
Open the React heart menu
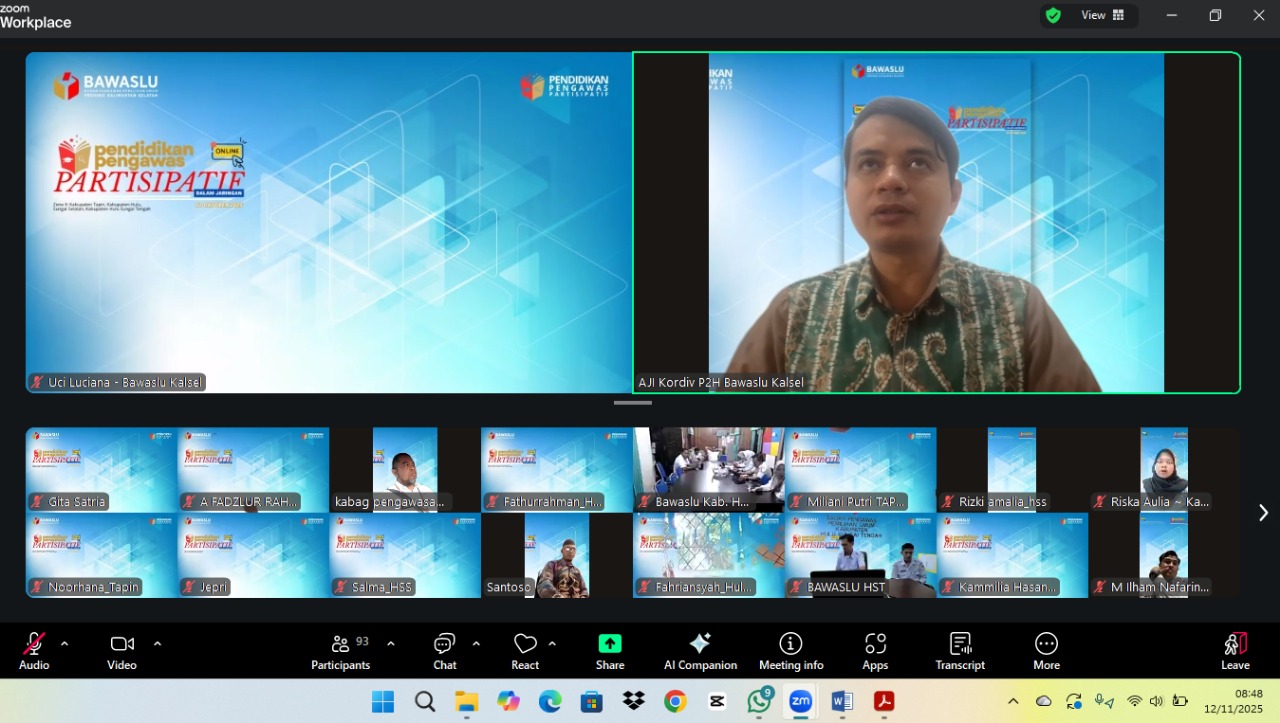click(x=525, y=651)
